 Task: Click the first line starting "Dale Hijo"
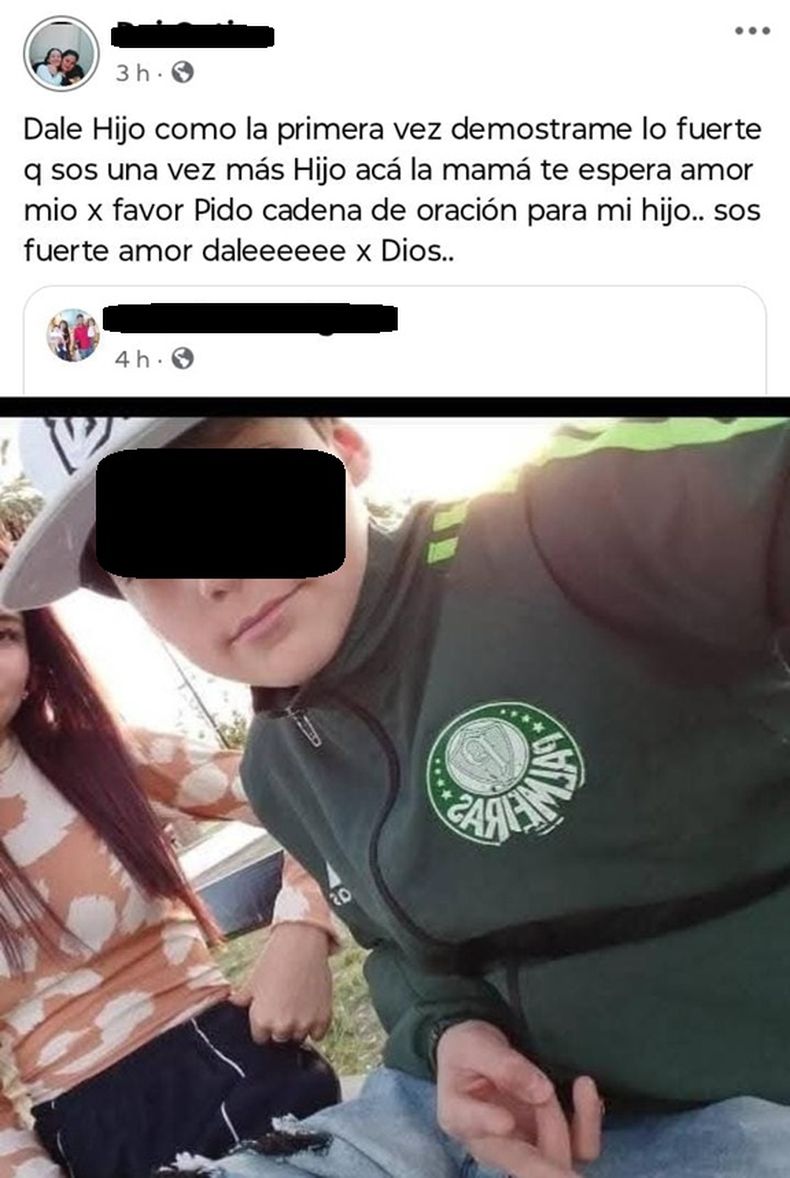[393, 129]
